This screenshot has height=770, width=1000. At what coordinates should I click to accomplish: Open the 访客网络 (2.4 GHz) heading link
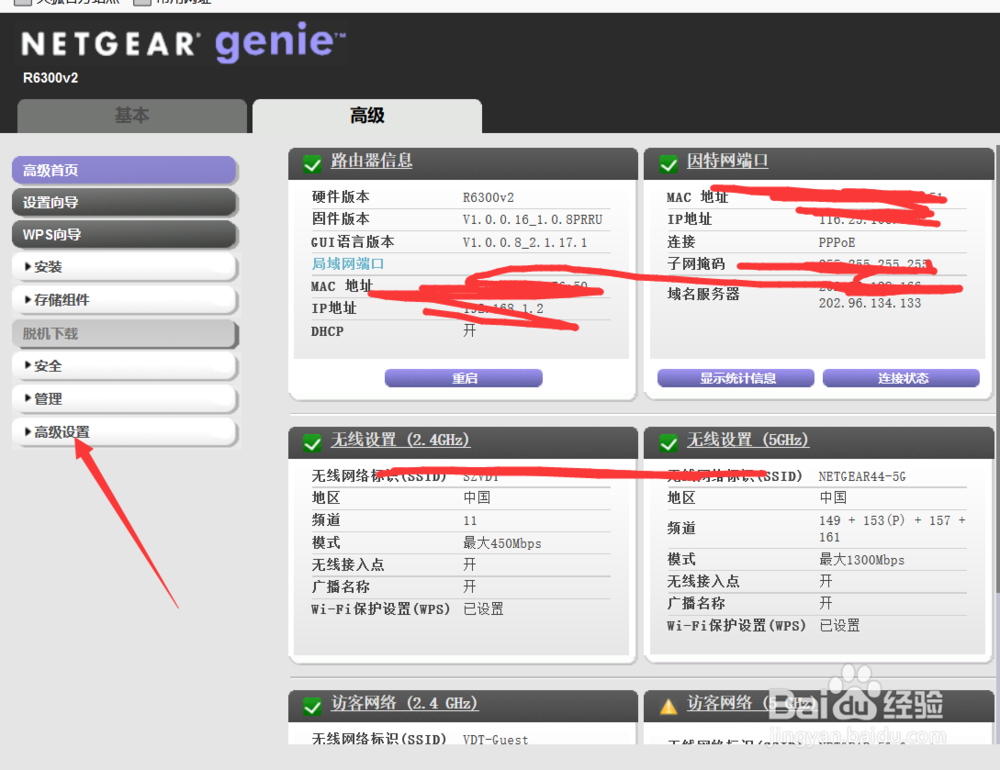[x=404, y=703]
